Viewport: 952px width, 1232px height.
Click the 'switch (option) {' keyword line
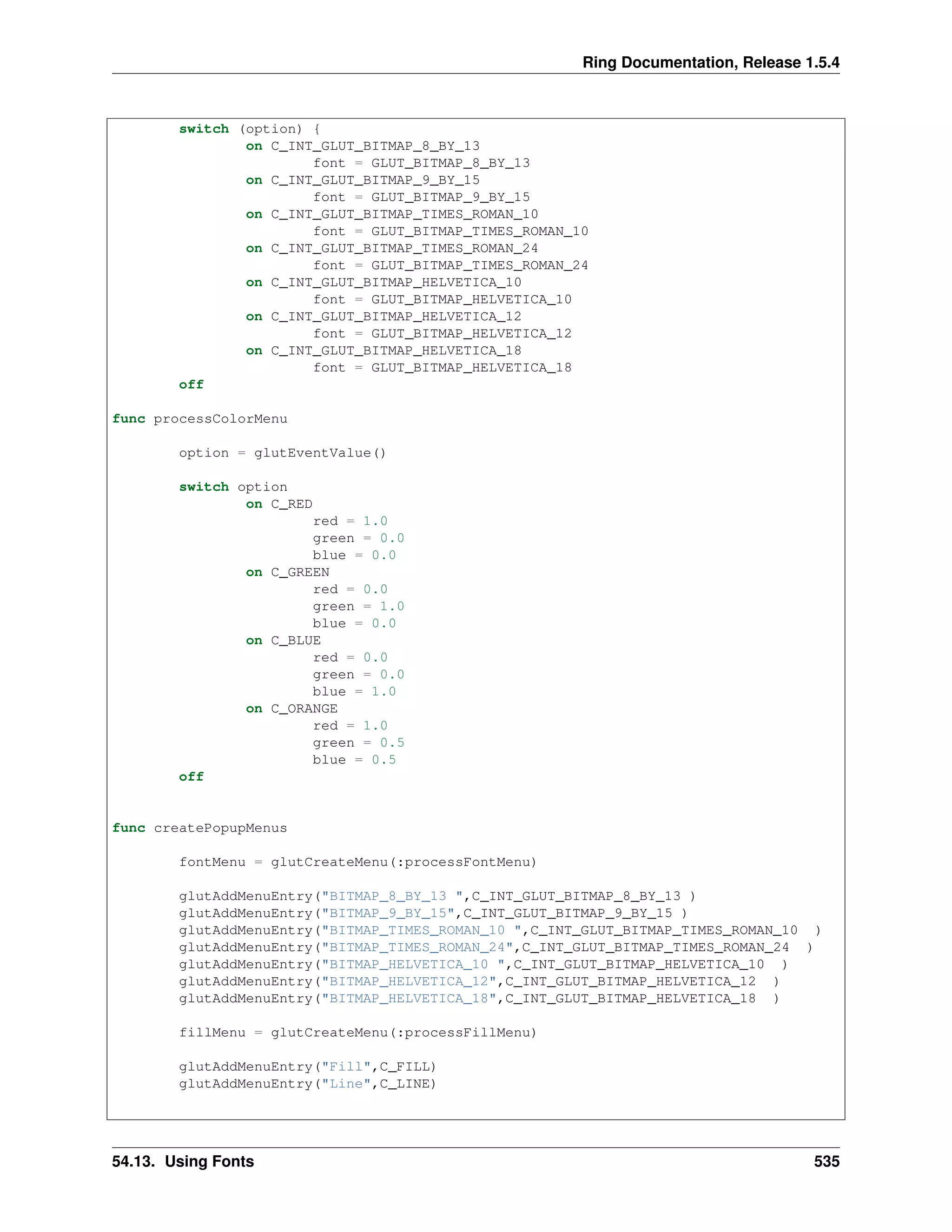(249, 129)
